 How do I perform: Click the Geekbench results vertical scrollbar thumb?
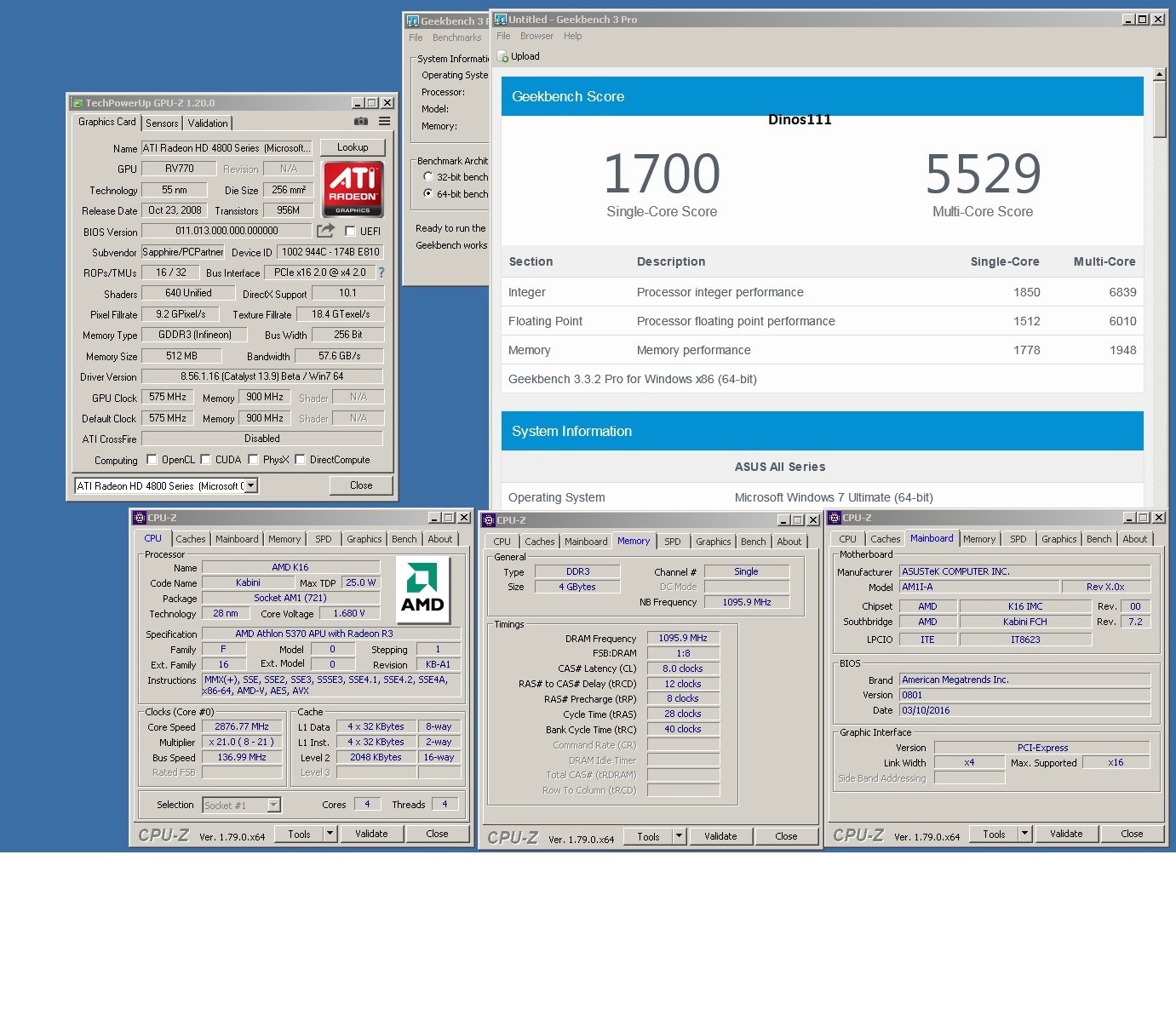click(x=1159, y=109)
